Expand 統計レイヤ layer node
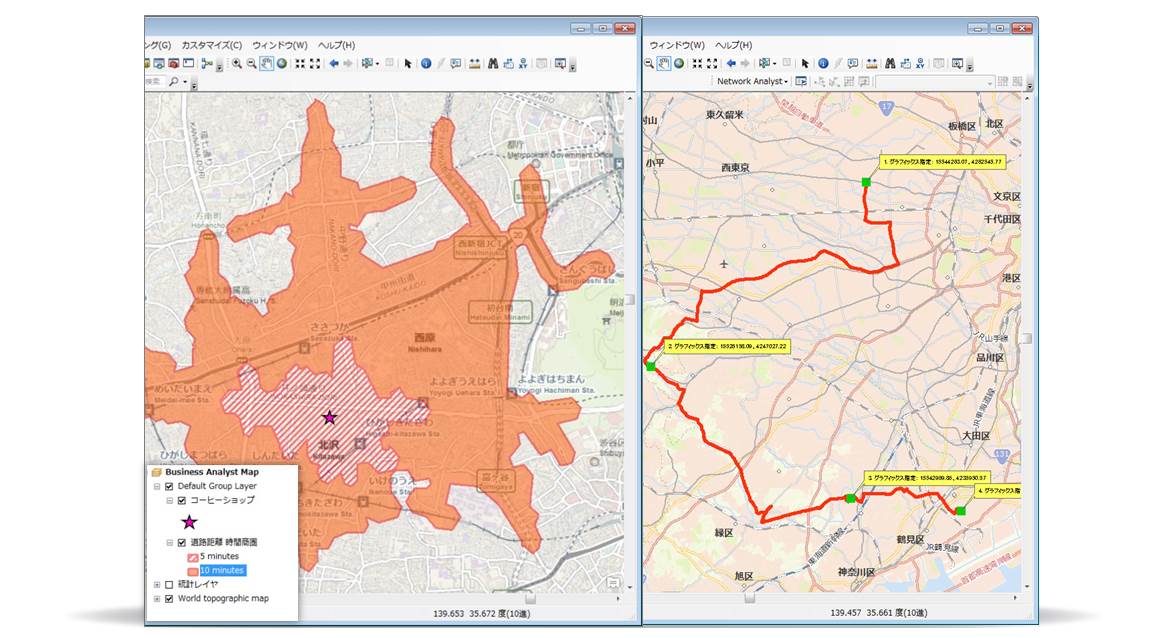This screenshot has height=638, width=1166. click(157, 584)
